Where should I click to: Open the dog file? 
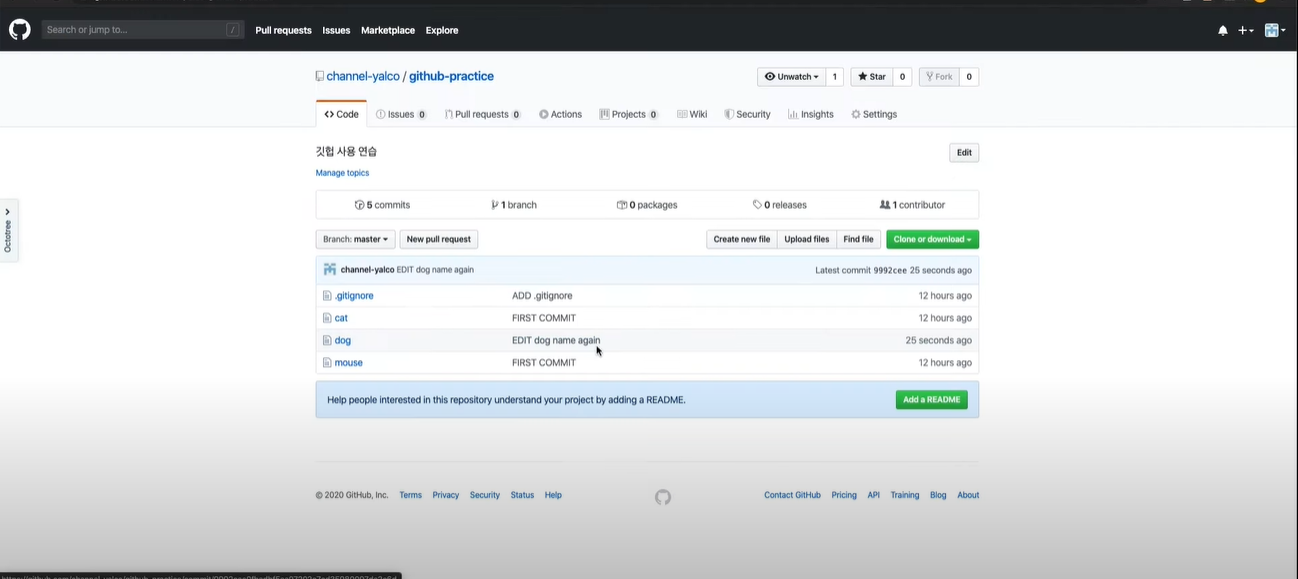[342, 341]
